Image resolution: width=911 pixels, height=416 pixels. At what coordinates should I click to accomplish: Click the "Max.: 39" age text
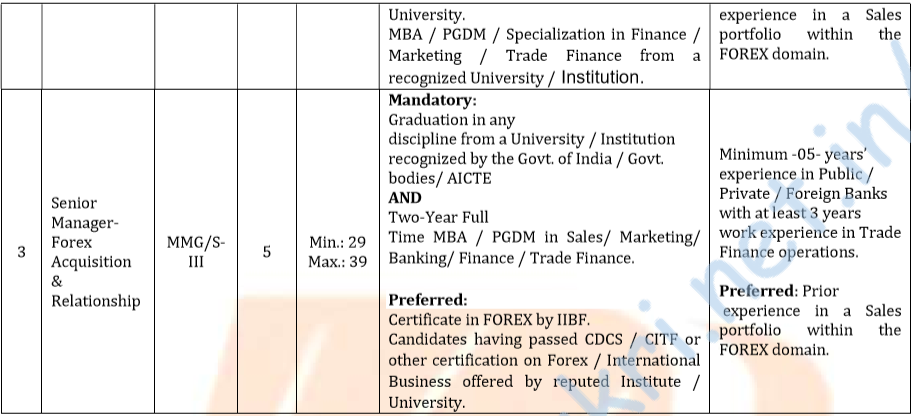click(339, 262)
